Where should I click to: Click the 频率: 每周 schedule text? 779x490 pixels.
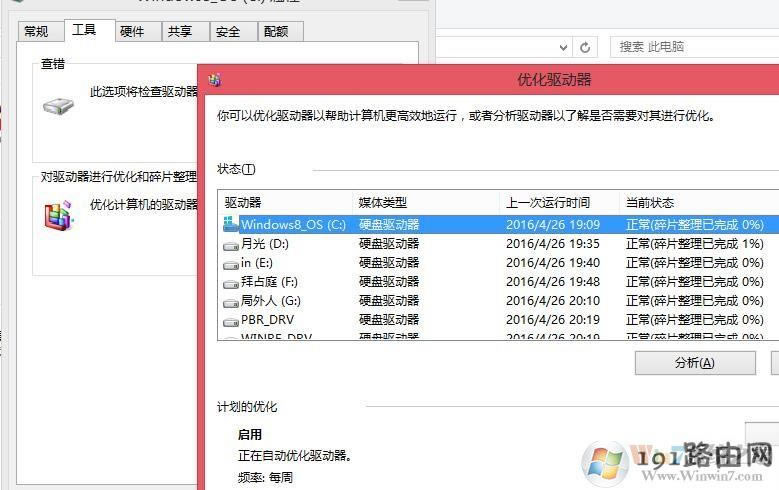[265, 478]
